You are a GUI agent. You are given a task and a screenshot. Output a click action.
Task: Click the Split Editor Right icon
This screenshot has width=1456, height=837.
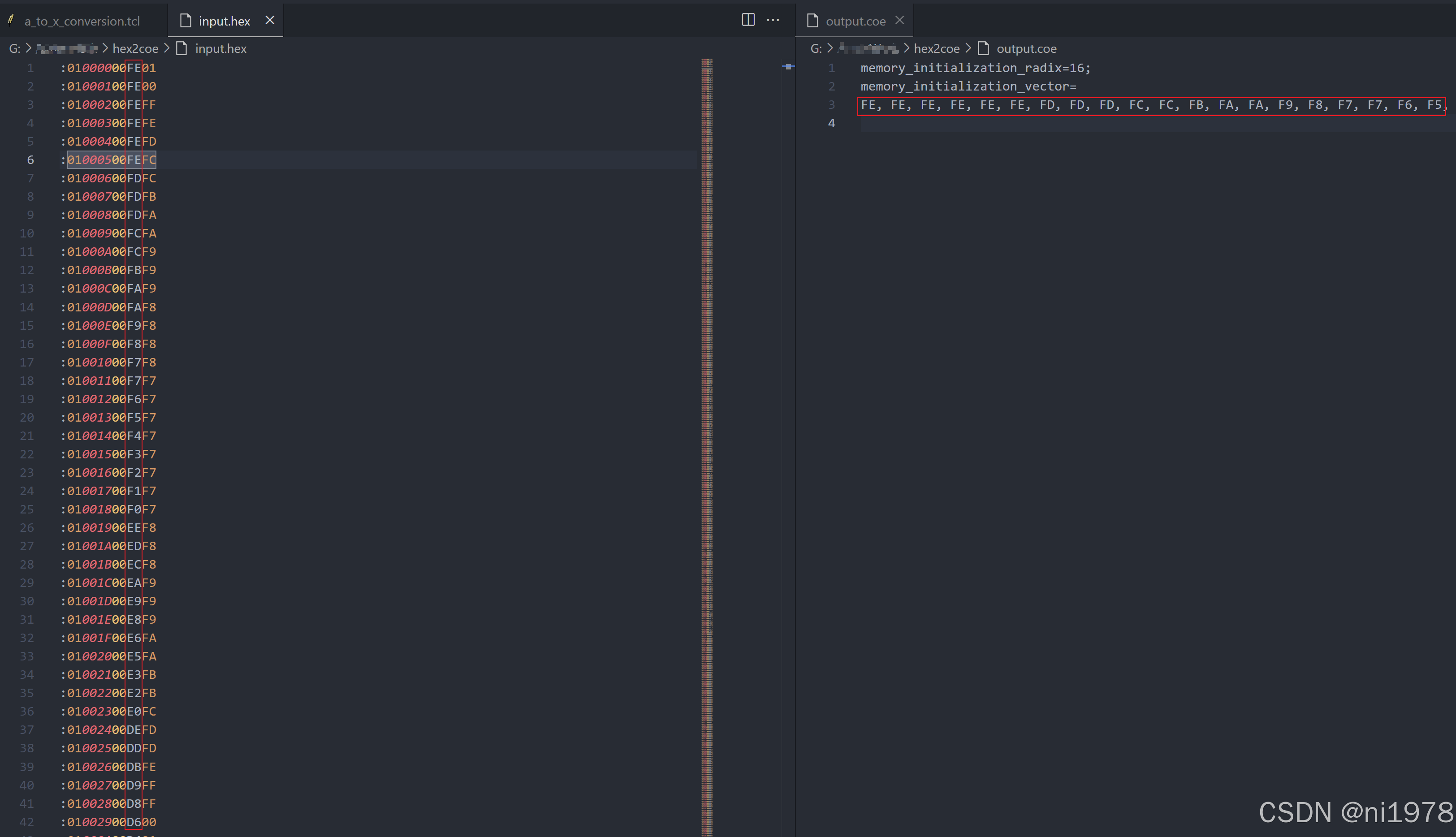[x=748, y=20]
